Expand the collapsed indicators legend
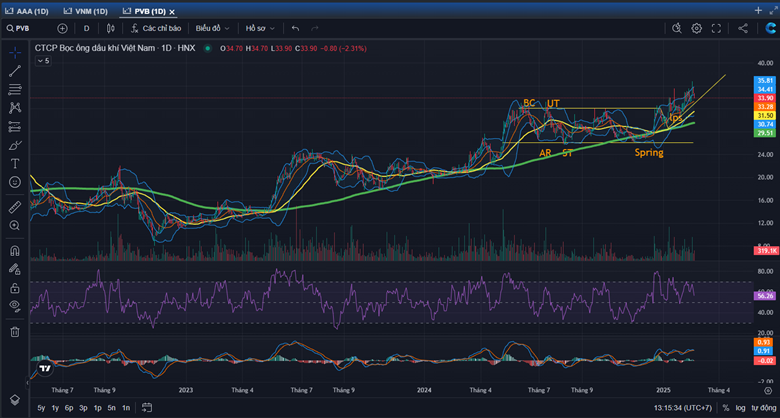780x418 pixels. tap(43, 61)
